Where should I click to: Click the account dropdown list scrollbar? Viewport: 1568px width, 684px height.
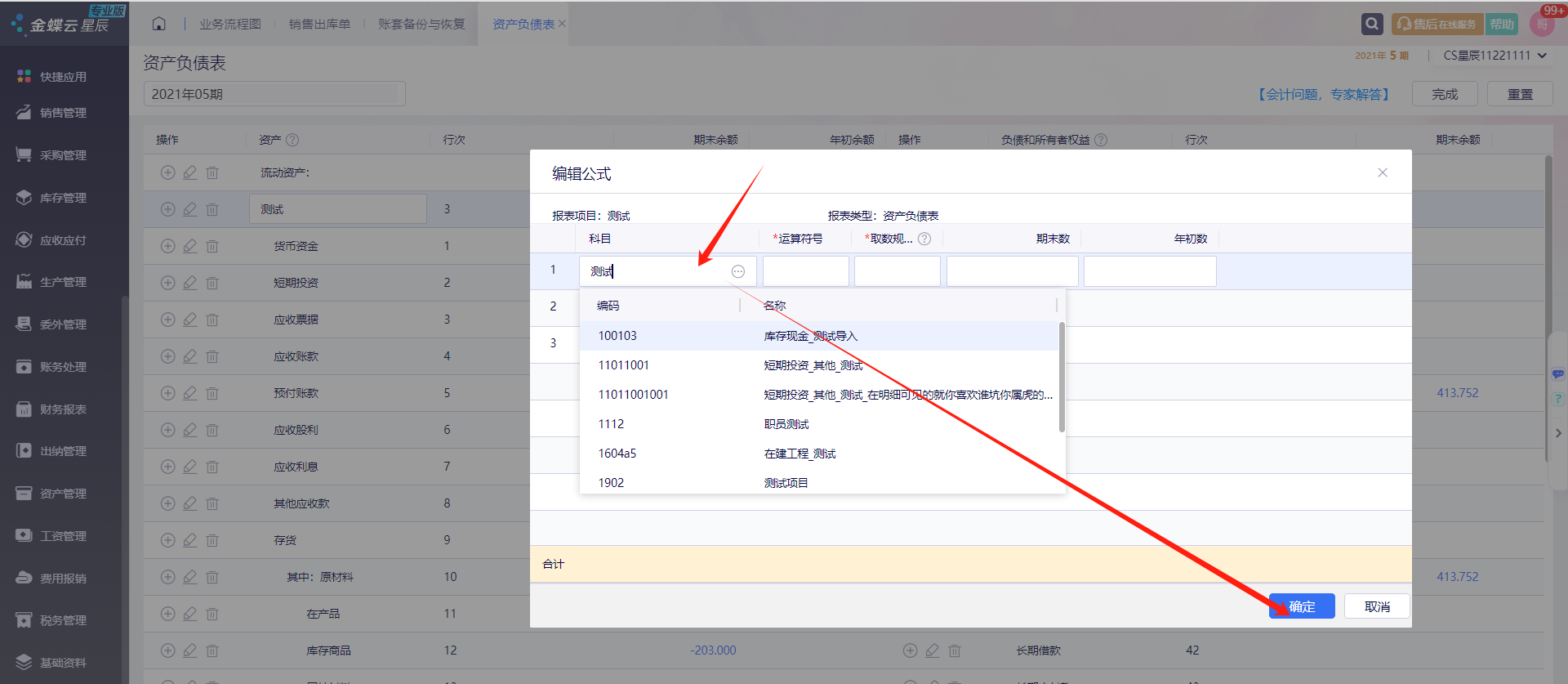[x=1062, y=377]
